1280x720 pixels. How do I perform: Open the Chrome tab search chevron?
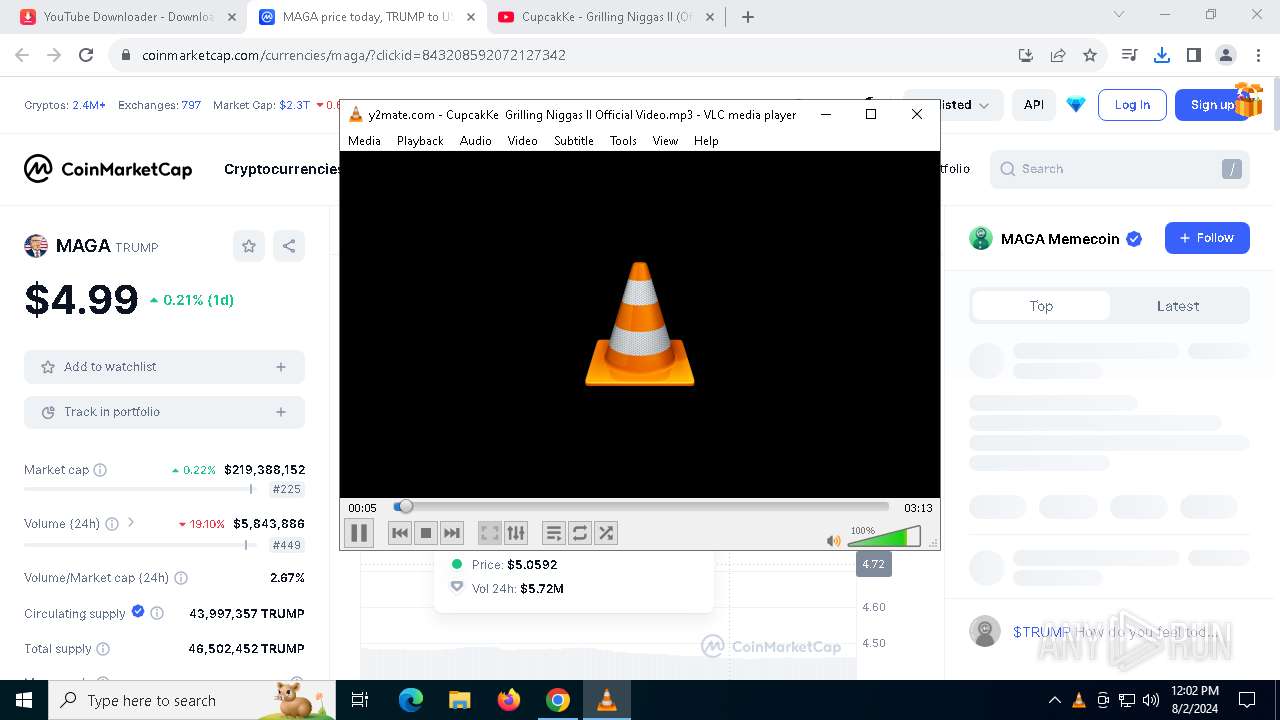pyautogui.click(x=1119, y=14)
